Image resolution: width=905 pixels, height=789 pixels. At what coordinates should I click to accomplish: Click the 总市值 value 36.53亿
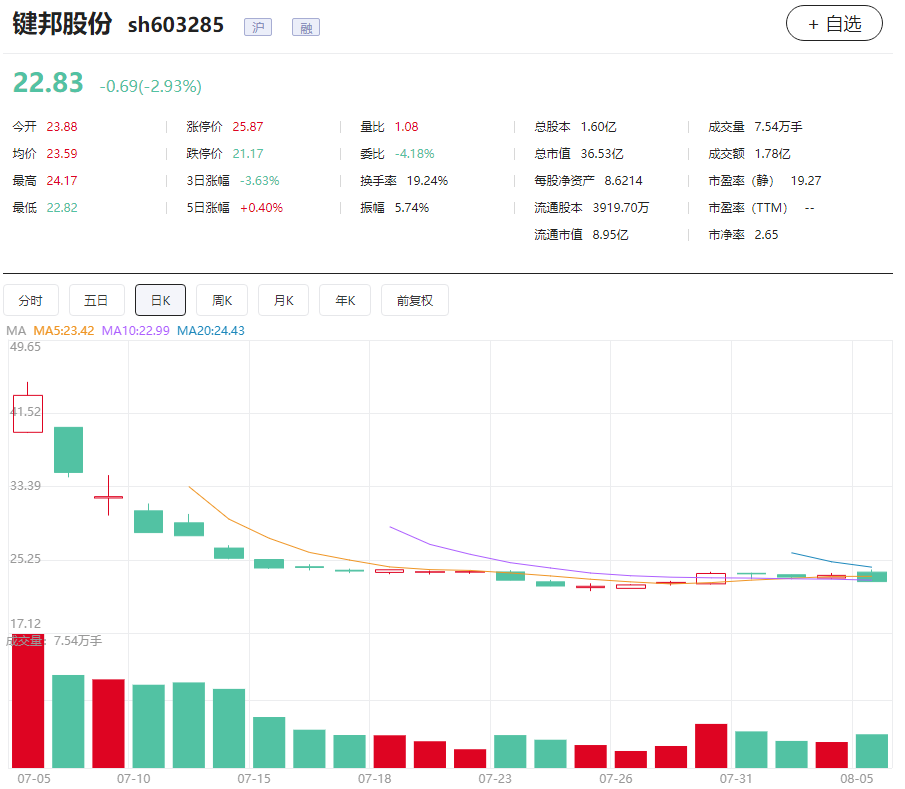point(601,154)
